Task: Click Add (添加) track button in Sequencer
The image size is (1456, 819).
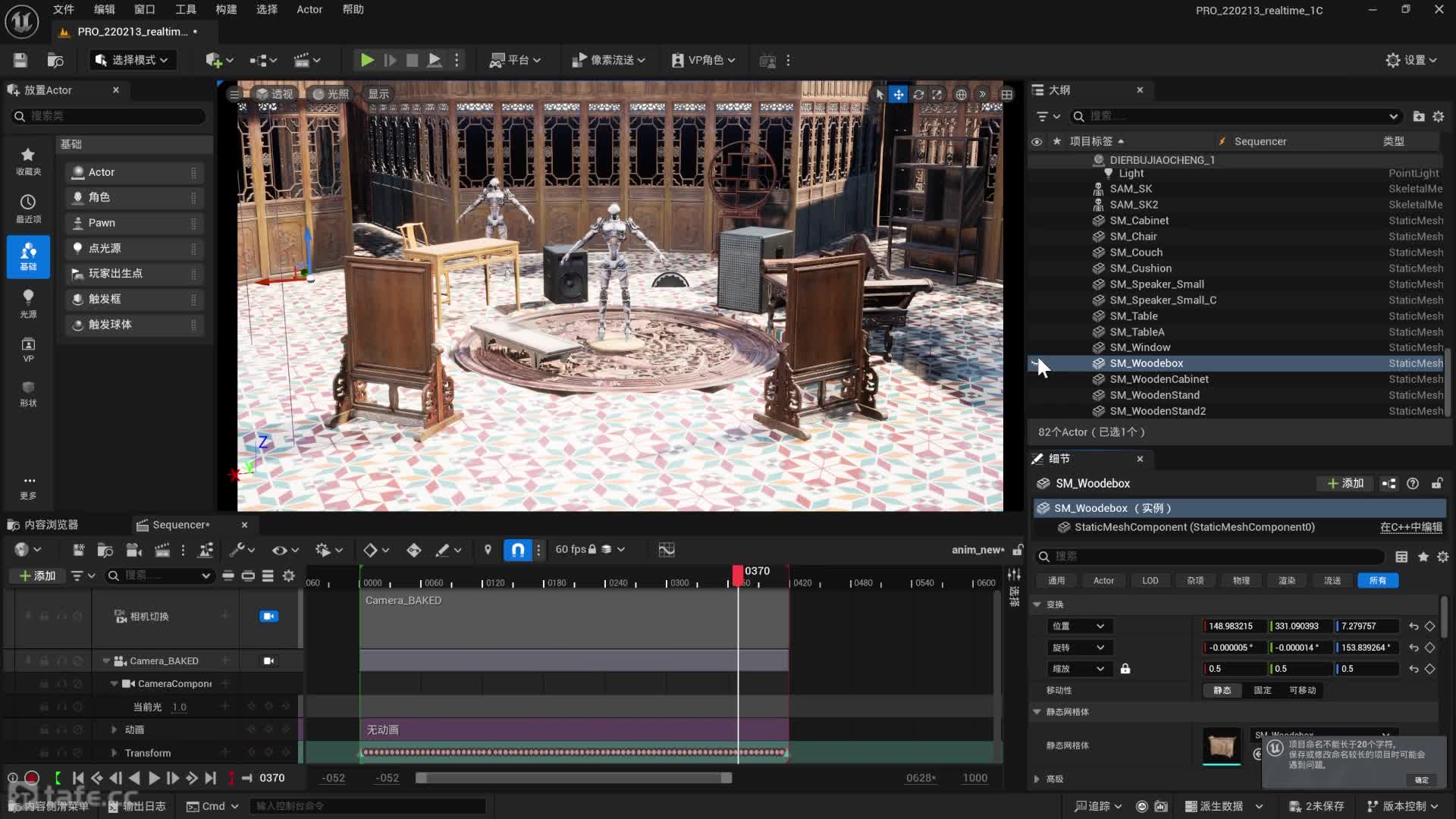Action: click(x=38, y=576)
